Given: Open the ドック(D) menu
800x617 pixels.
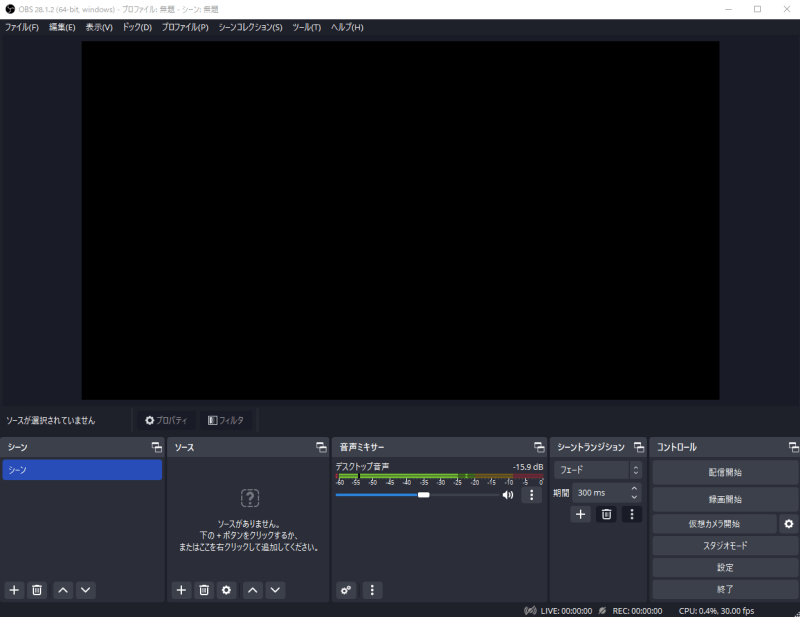Looking at the screenshot, I should point(137,27).
